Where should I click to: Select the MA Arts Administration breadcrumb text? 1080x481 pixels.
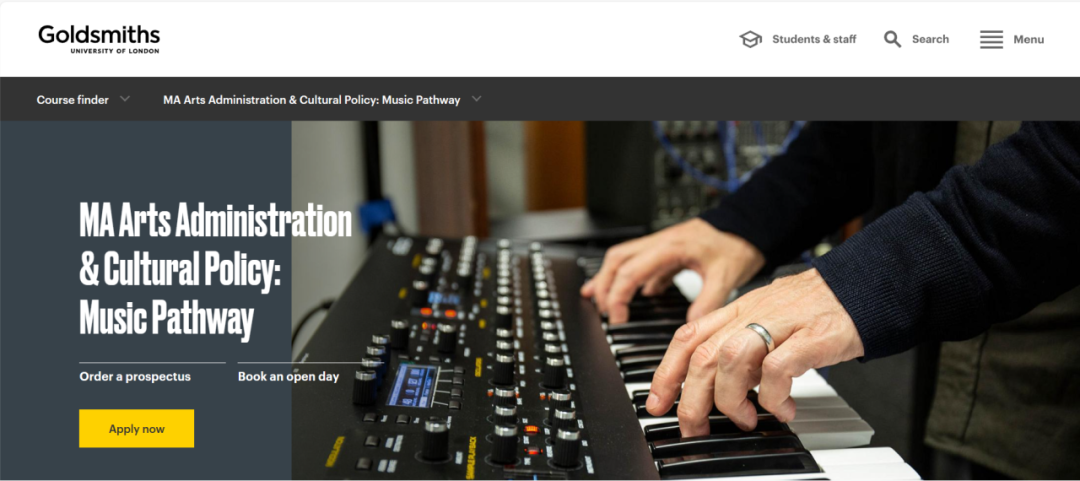311,100
